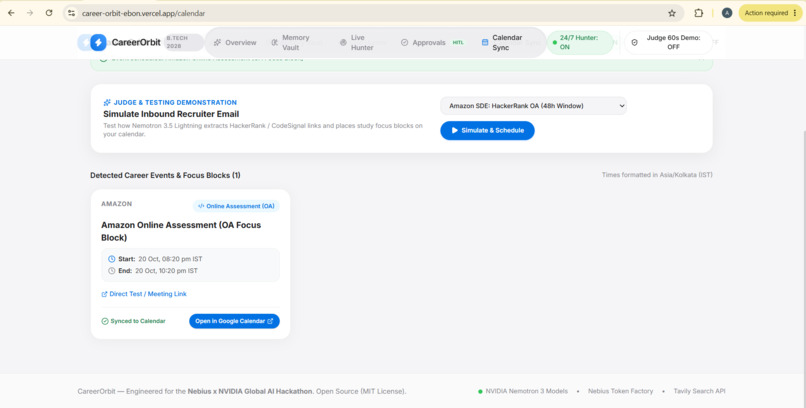Image resolution: width=806 pixels, height=408 pixels.
Task: Follow the Direct Test / Meeting Link
Action: coord(144,294)
